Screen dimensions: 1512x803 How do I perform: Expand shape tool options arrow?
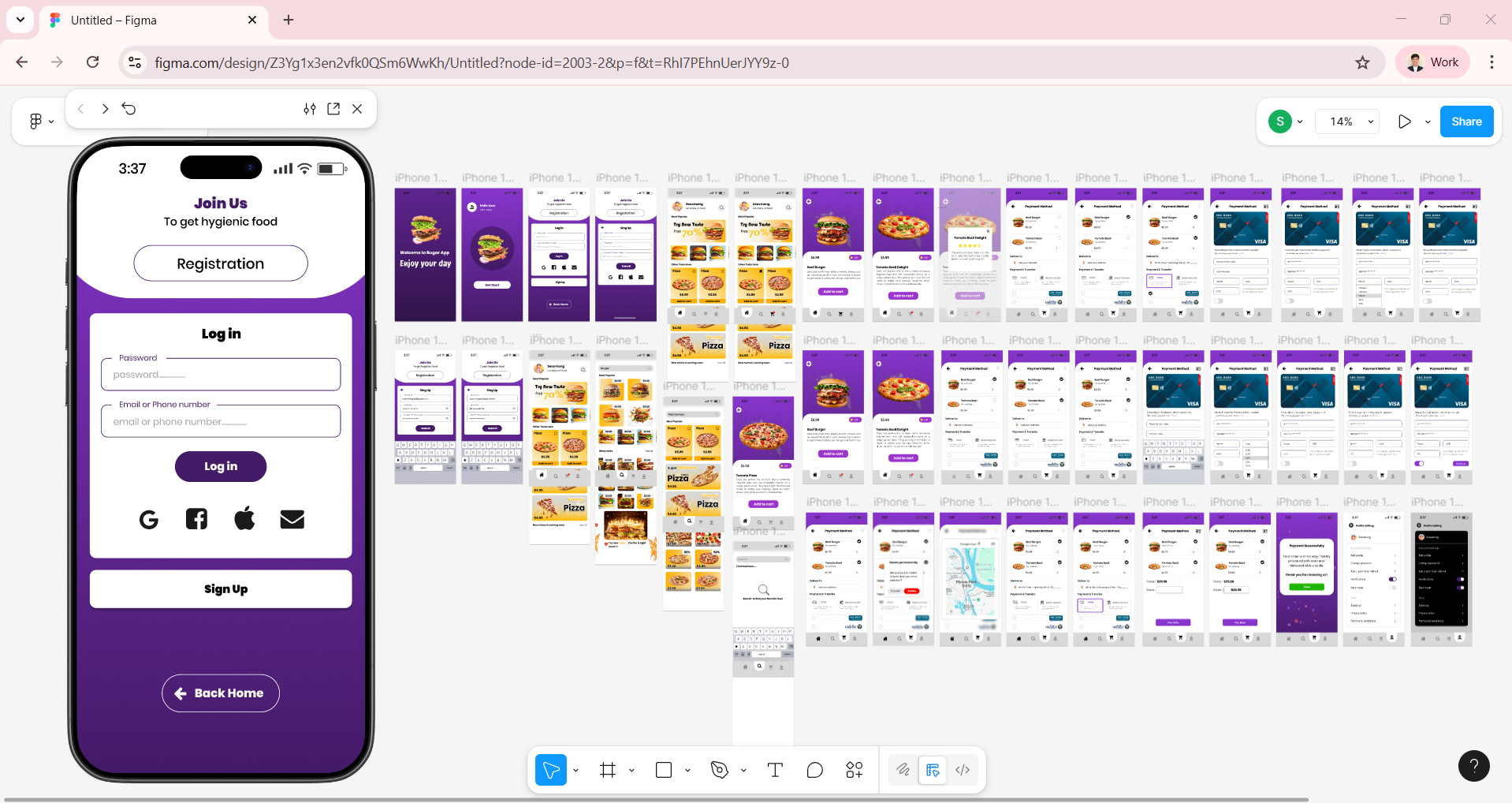click(687, 770)
